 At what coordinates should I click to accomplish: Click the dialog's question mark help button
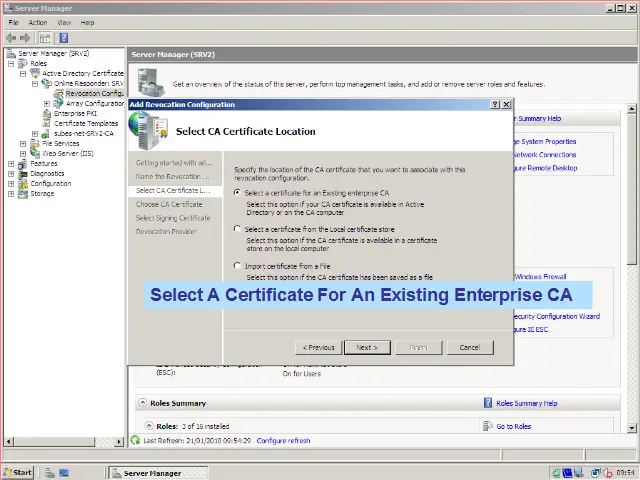(x=495, y=104)
